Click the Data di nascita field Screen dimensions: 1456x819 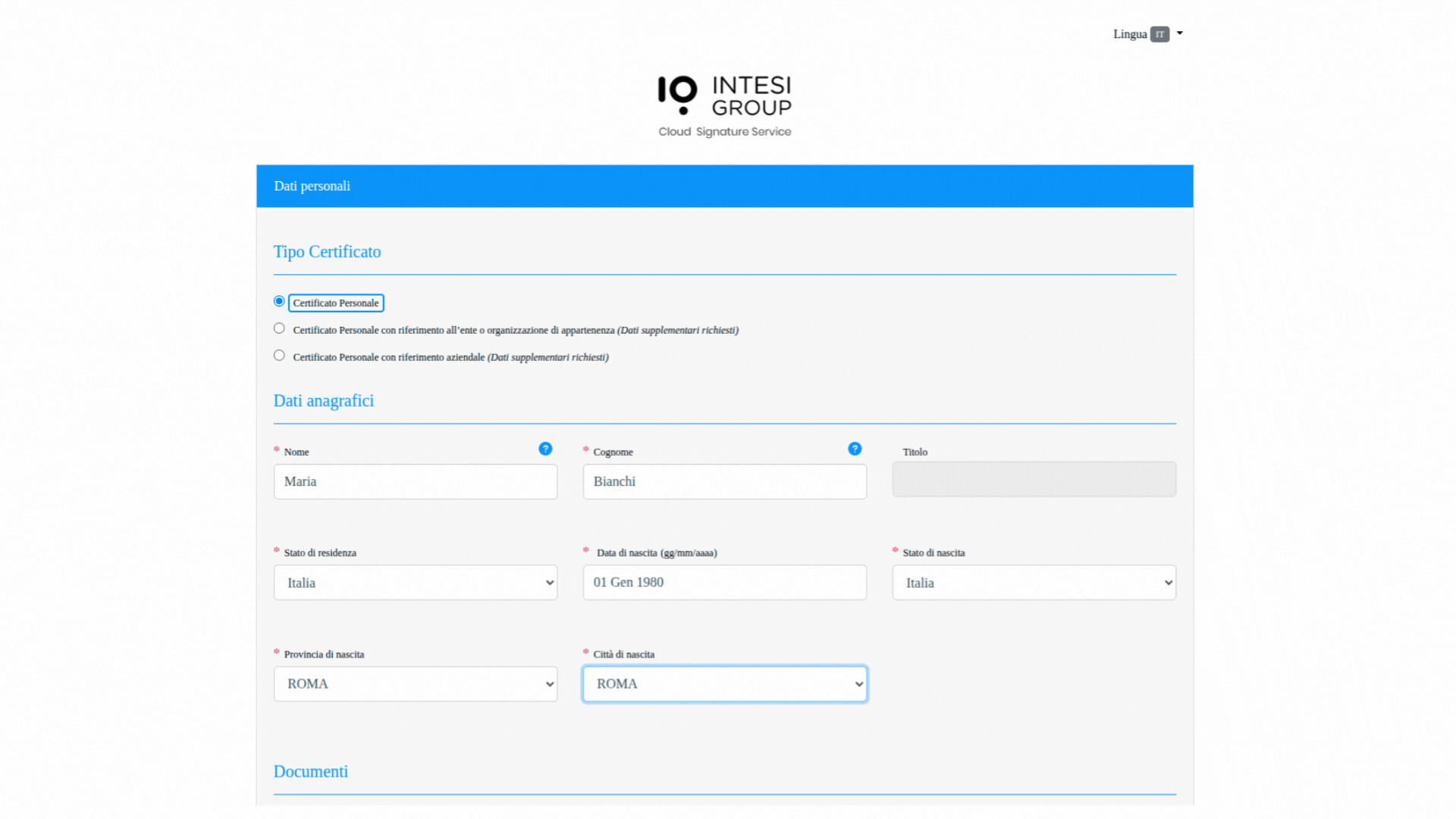coord(724,582)
